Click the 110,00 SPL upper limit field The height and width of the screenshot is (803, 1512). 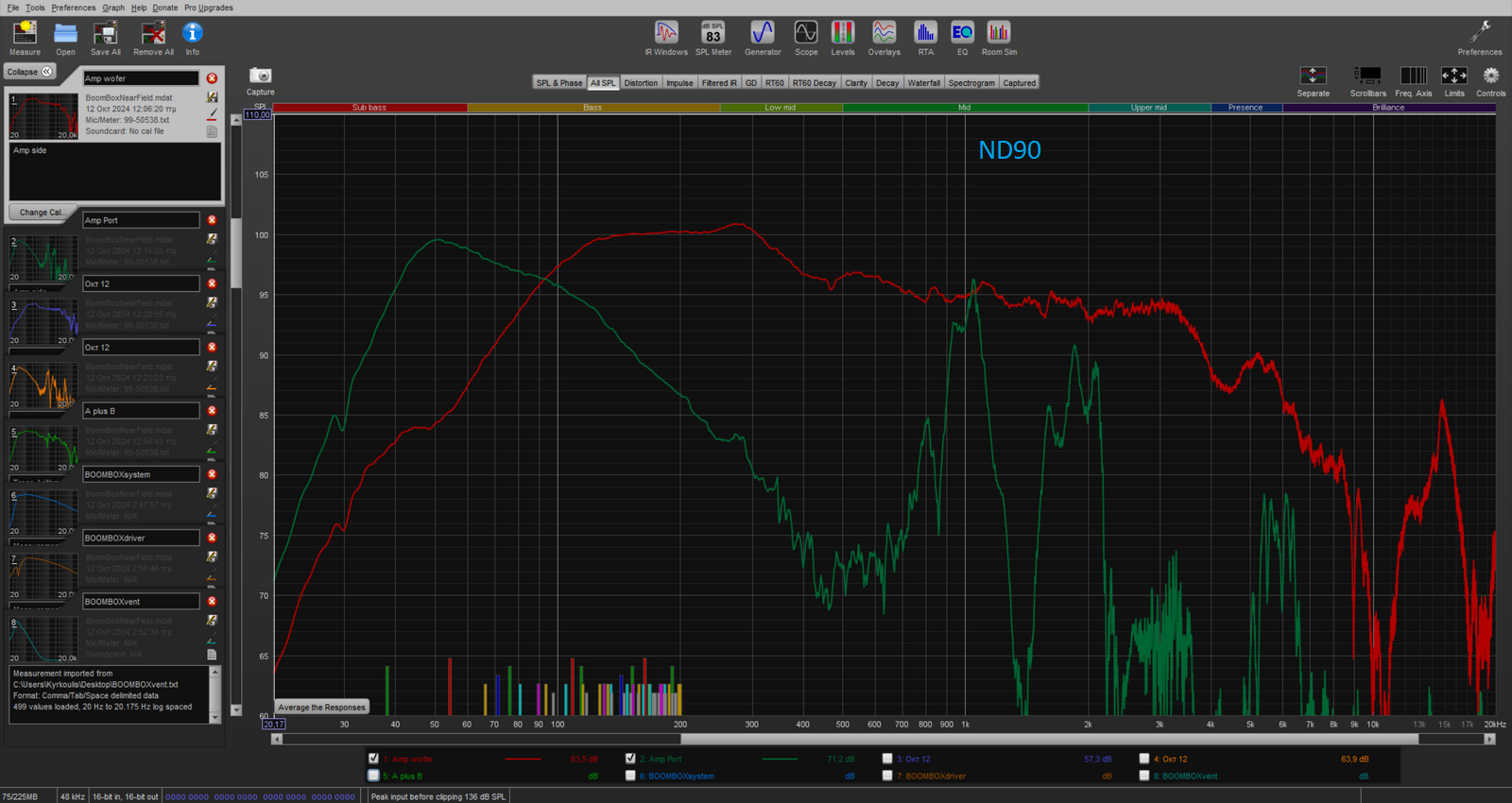[257, 114]
